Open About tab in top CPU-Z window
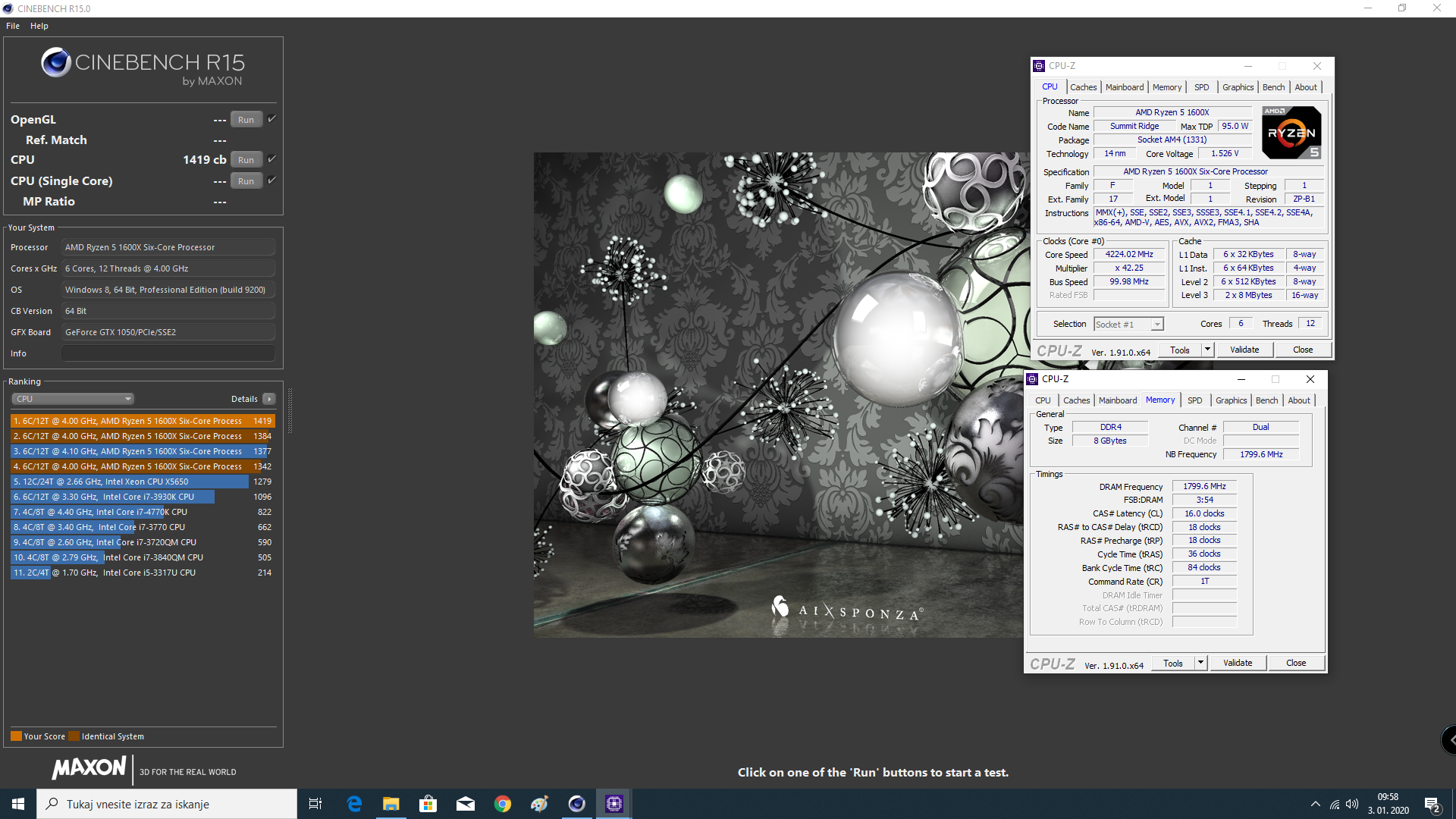Screen dimensions: 1456x819 coord(1306,87)
